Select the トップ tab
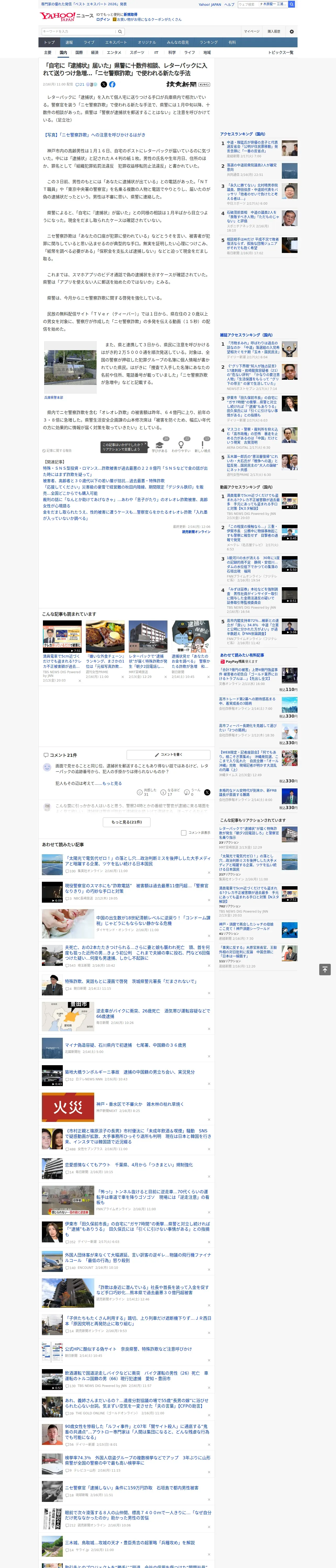This screenshot has height=1568, width=336. (49, 43)
